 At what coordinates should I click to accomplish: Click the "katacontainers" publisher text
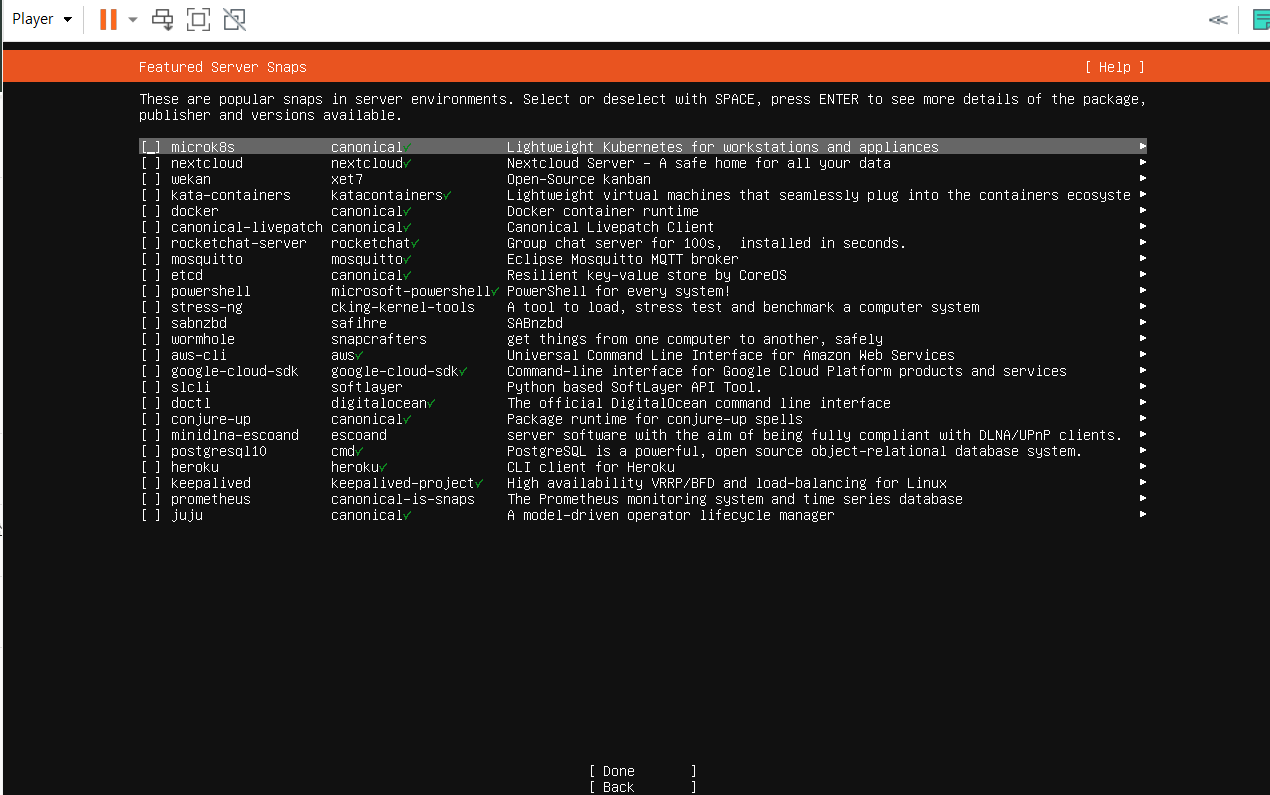click(x=387, y=195)
